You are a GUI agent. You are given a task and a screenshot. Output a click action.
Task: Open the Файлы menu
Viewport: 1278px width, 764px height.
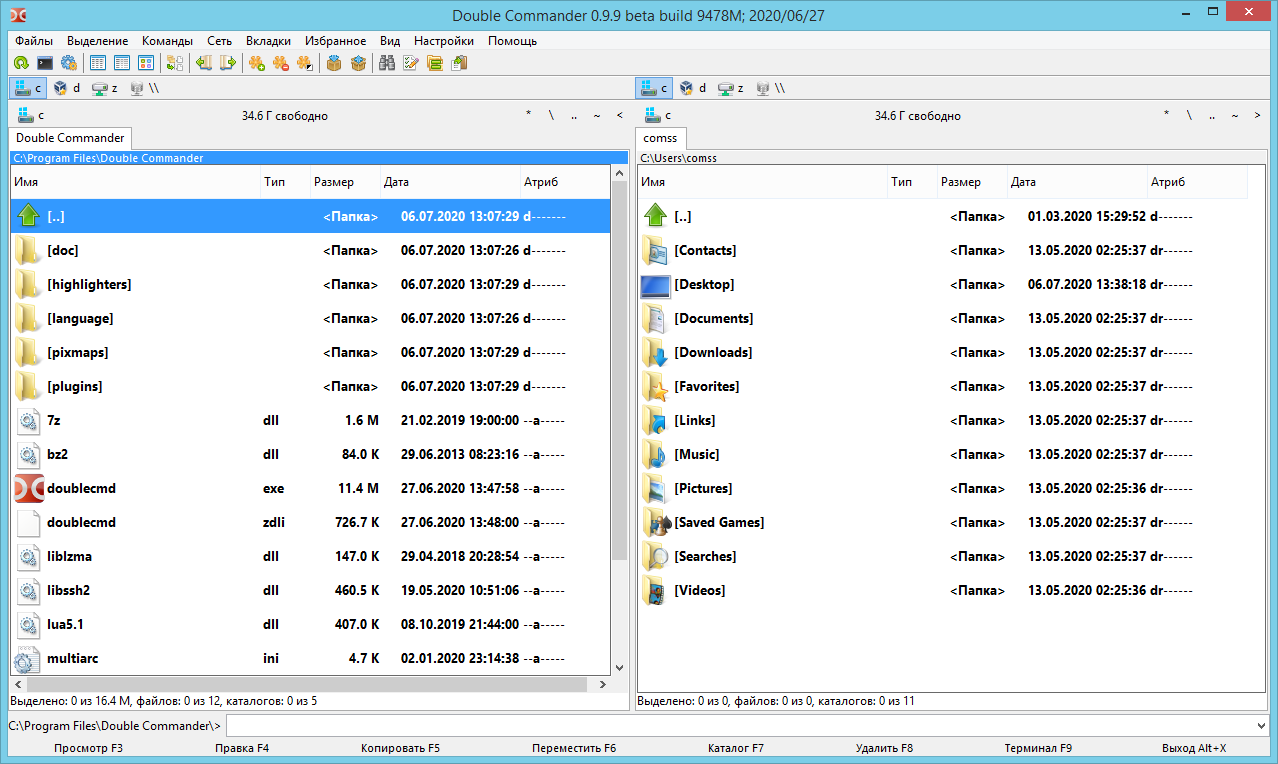tap(34, 41)
